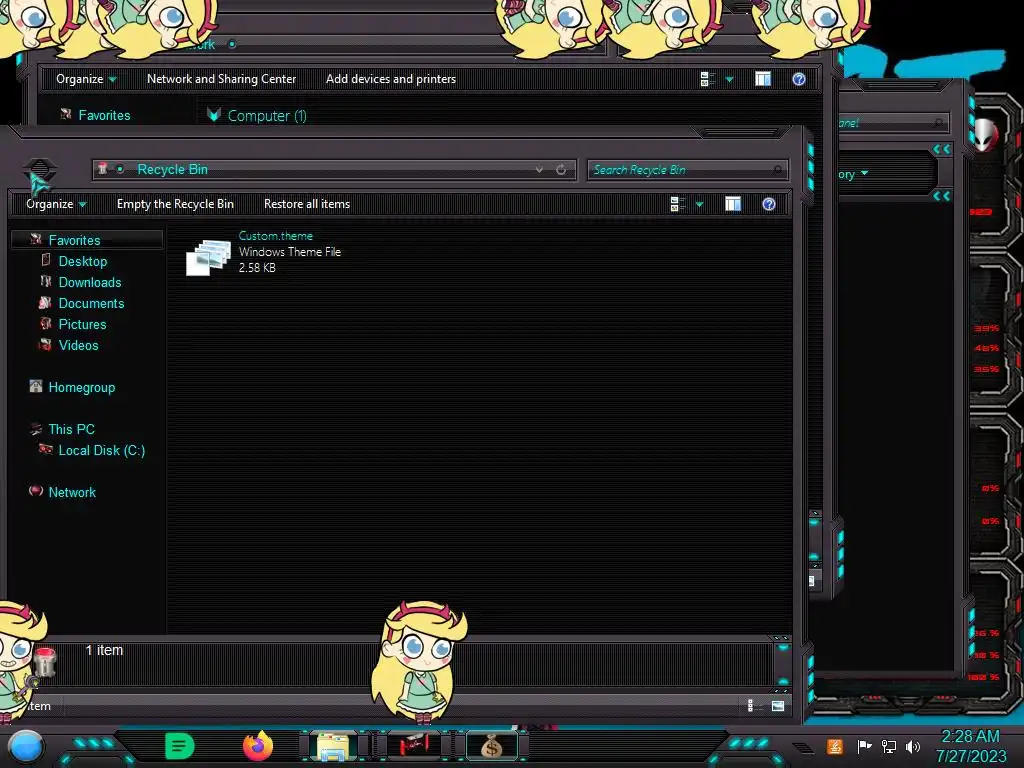Select This PC in the navigation pane
The width and height of the screenshot is (1024, 768).
click(72, 429)
